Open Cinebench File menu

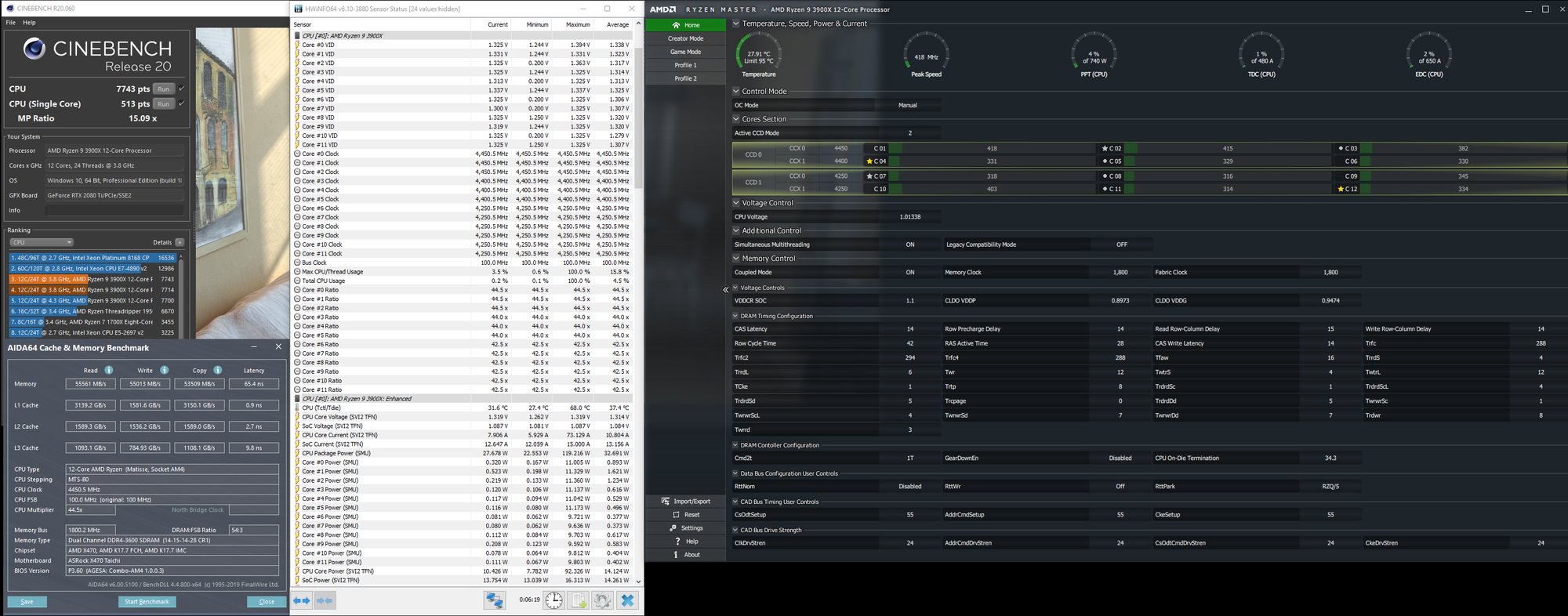point(11,23)
